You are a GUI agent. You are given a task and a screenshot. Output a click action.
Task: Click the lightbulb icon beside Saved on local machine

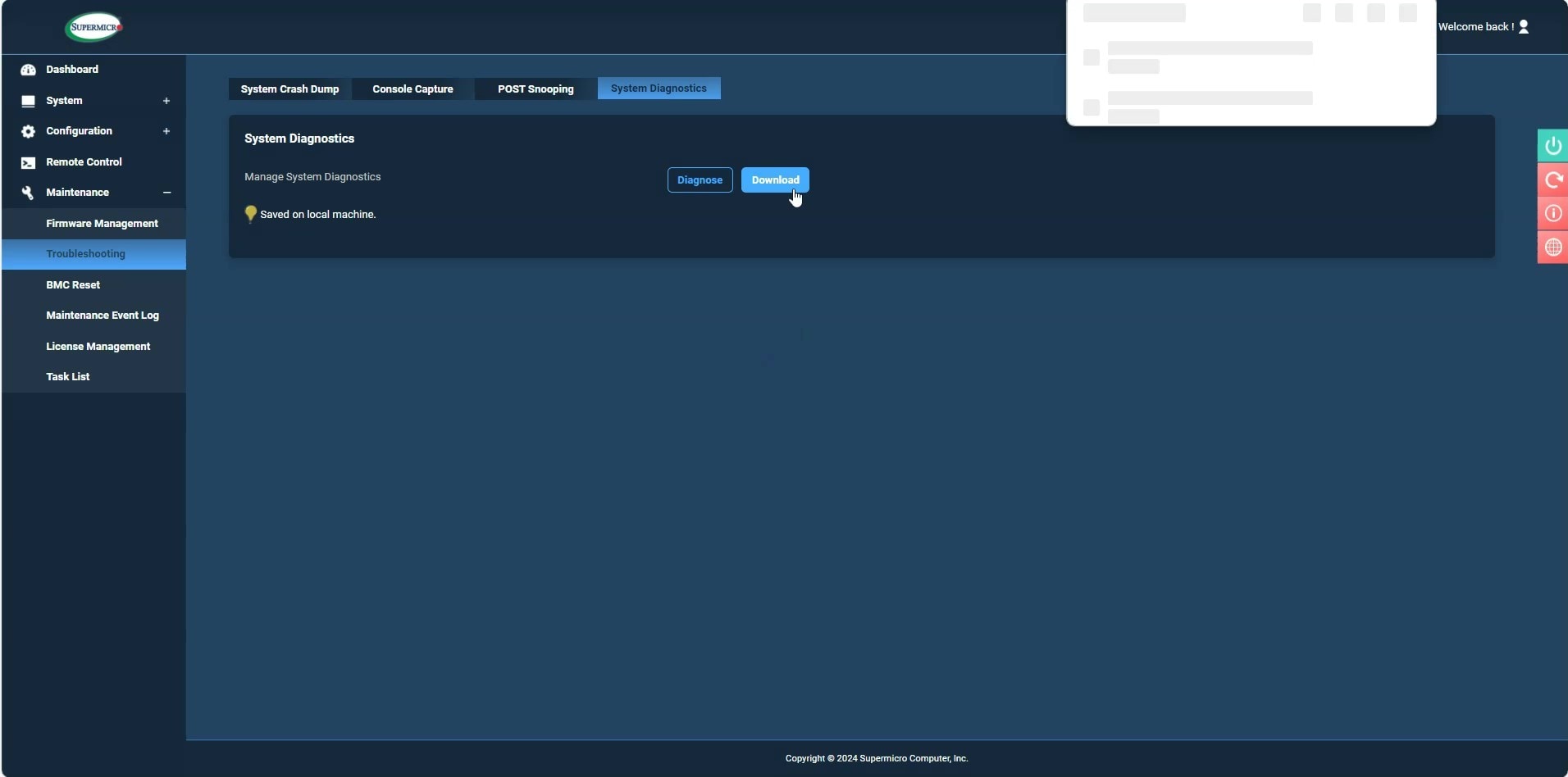click(x=250, y=214)
